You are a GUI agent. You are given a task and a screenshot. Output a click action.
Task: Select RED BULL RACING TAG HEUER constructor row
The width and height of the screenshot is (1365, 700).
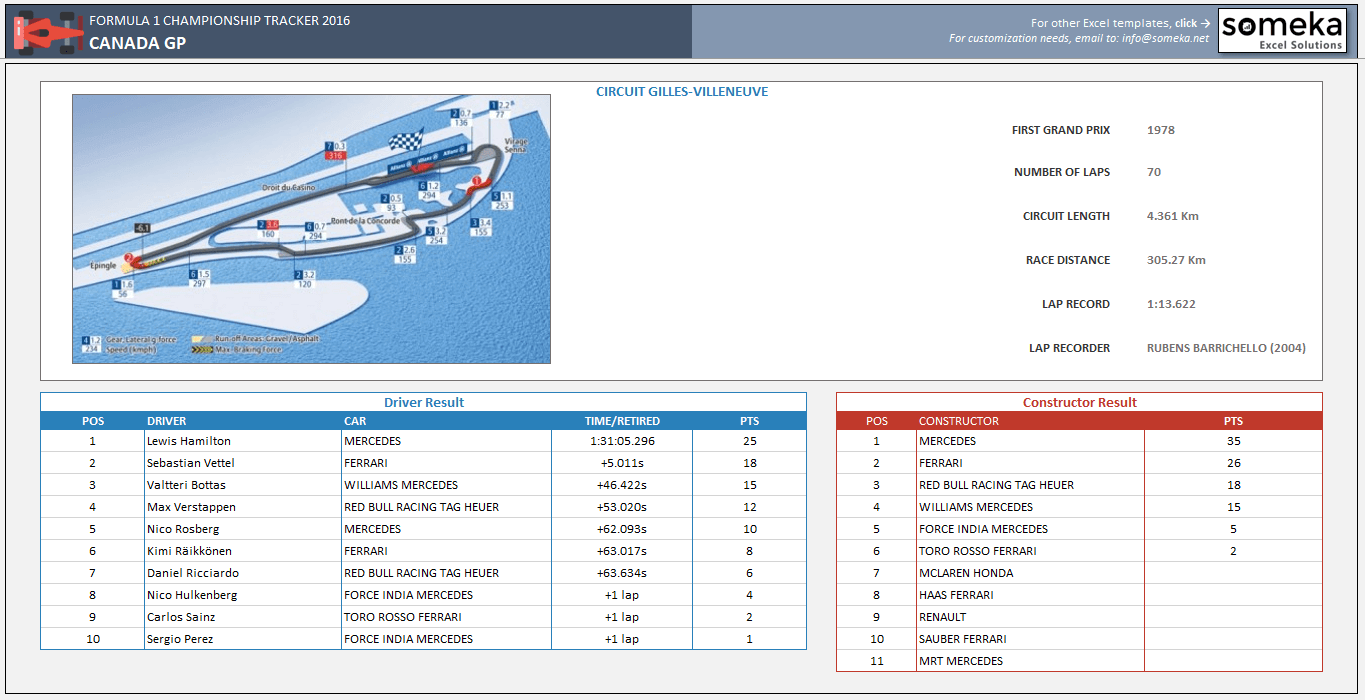point(1079,485)
